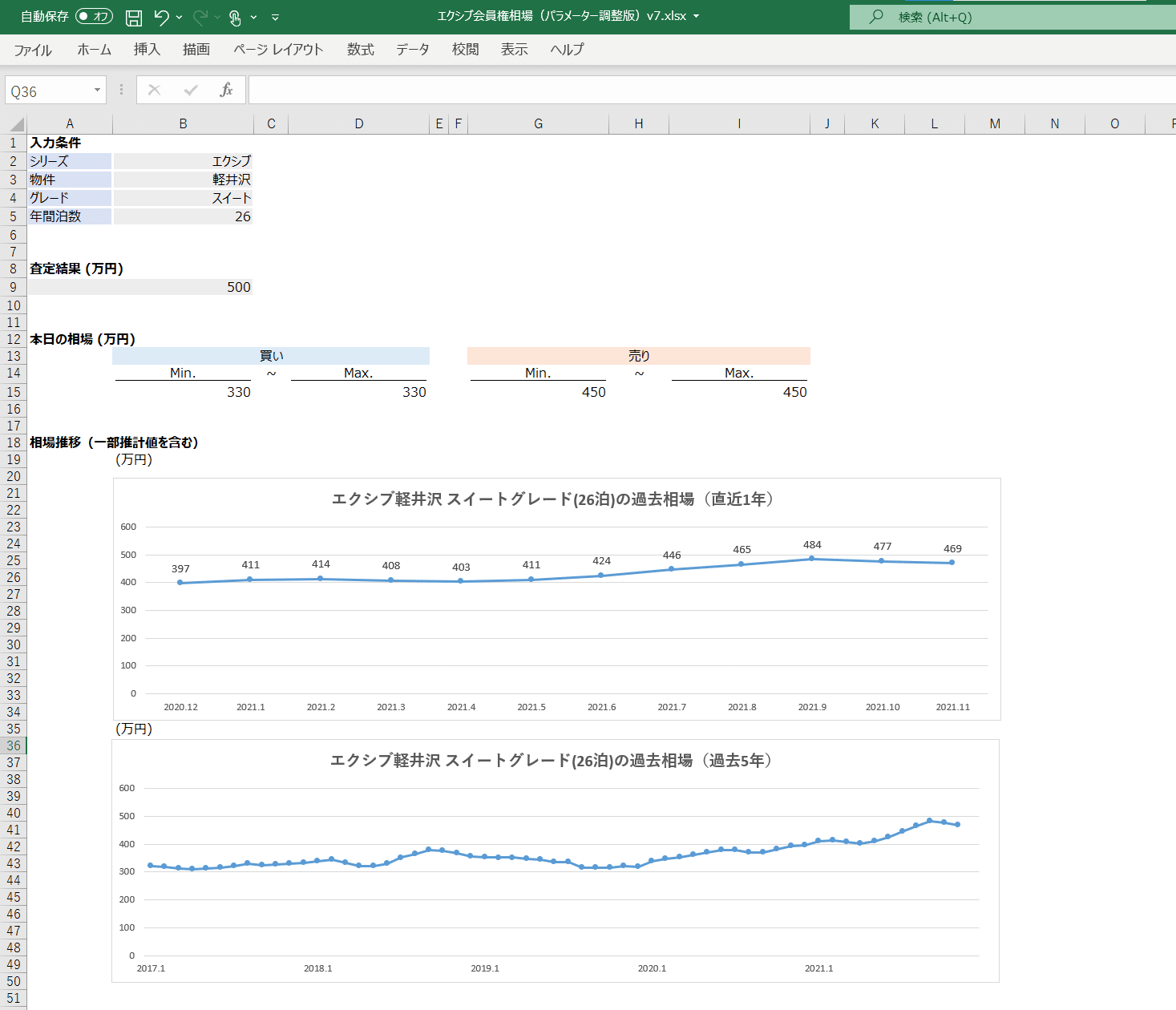The height and width of the screenshot is (1010, 1176).
Task: Click the 直近1年 chart title
Action: click(x=554, y=499)
